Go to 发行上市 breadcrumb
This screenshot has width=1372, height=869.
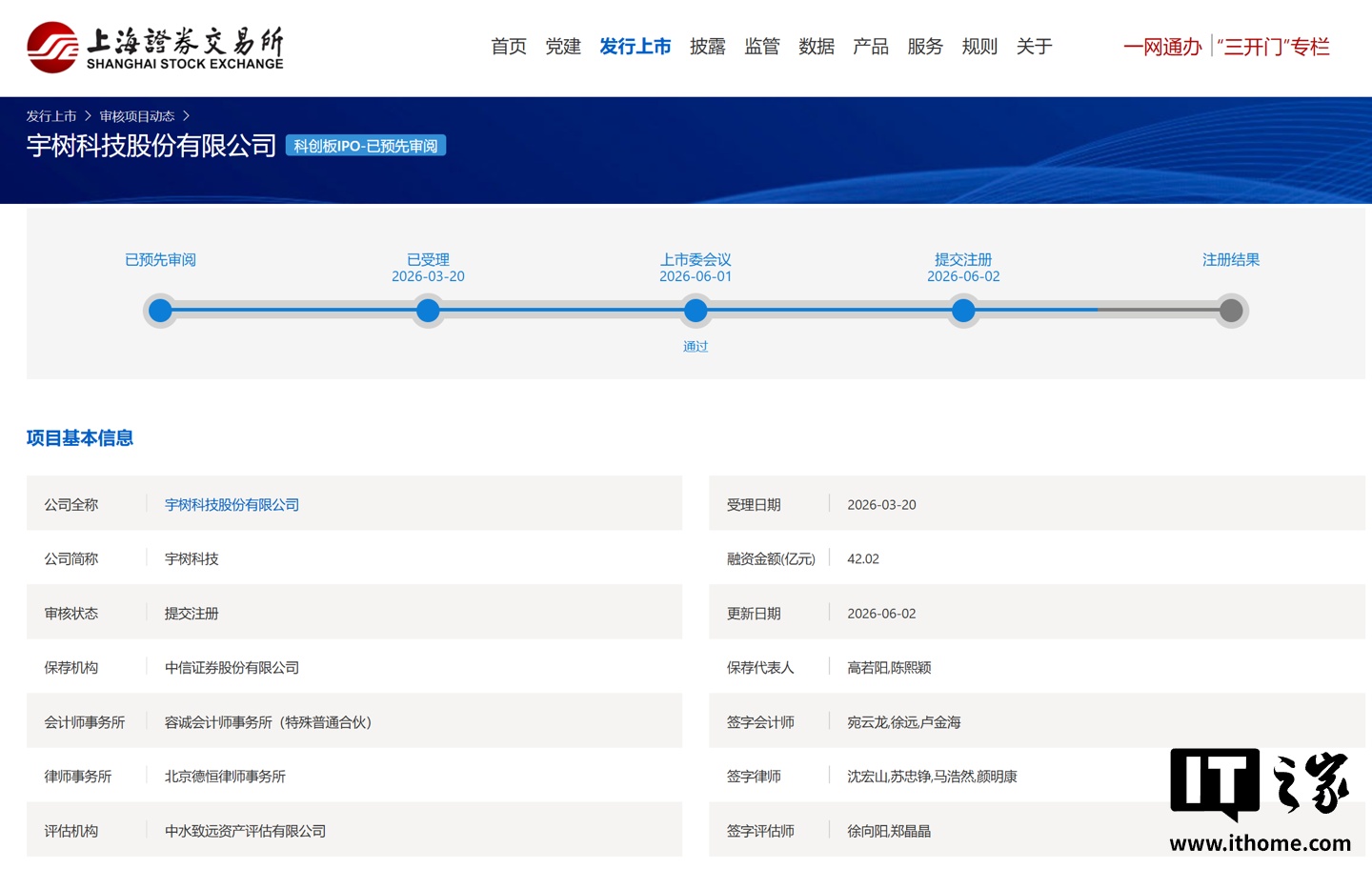pos(51,116)
